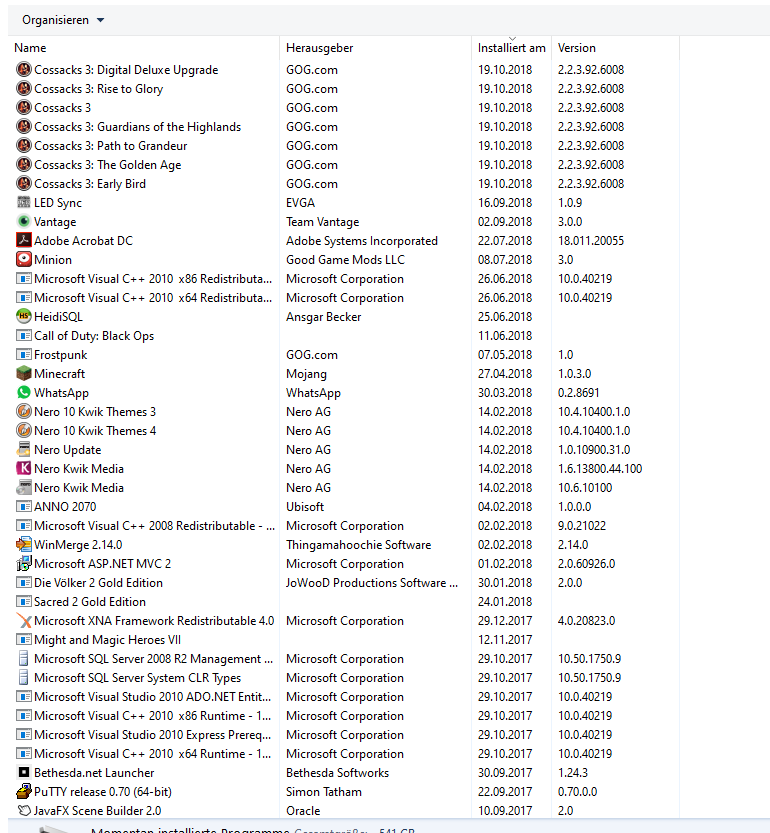This screenshot has height=833, width=770.
Task: Sort by Installiert am column header
Action: [511, 48]
